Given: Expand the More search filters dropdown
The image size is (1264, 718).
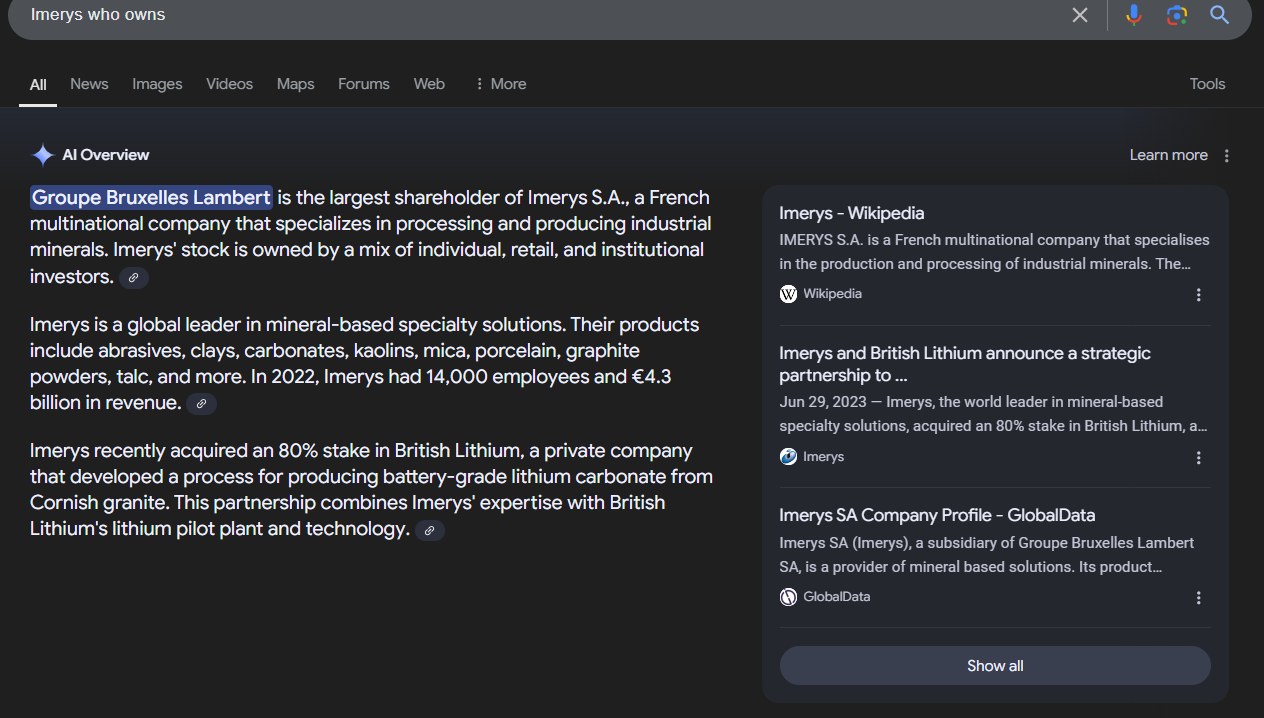Looking at the screenshot, I should (x=500, y=84).
